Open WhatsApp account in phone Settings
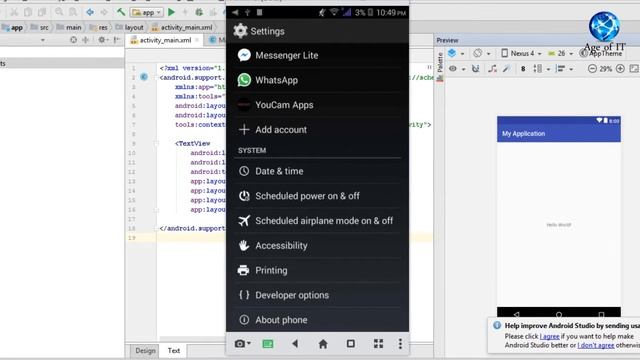 (x=317, y=80)
